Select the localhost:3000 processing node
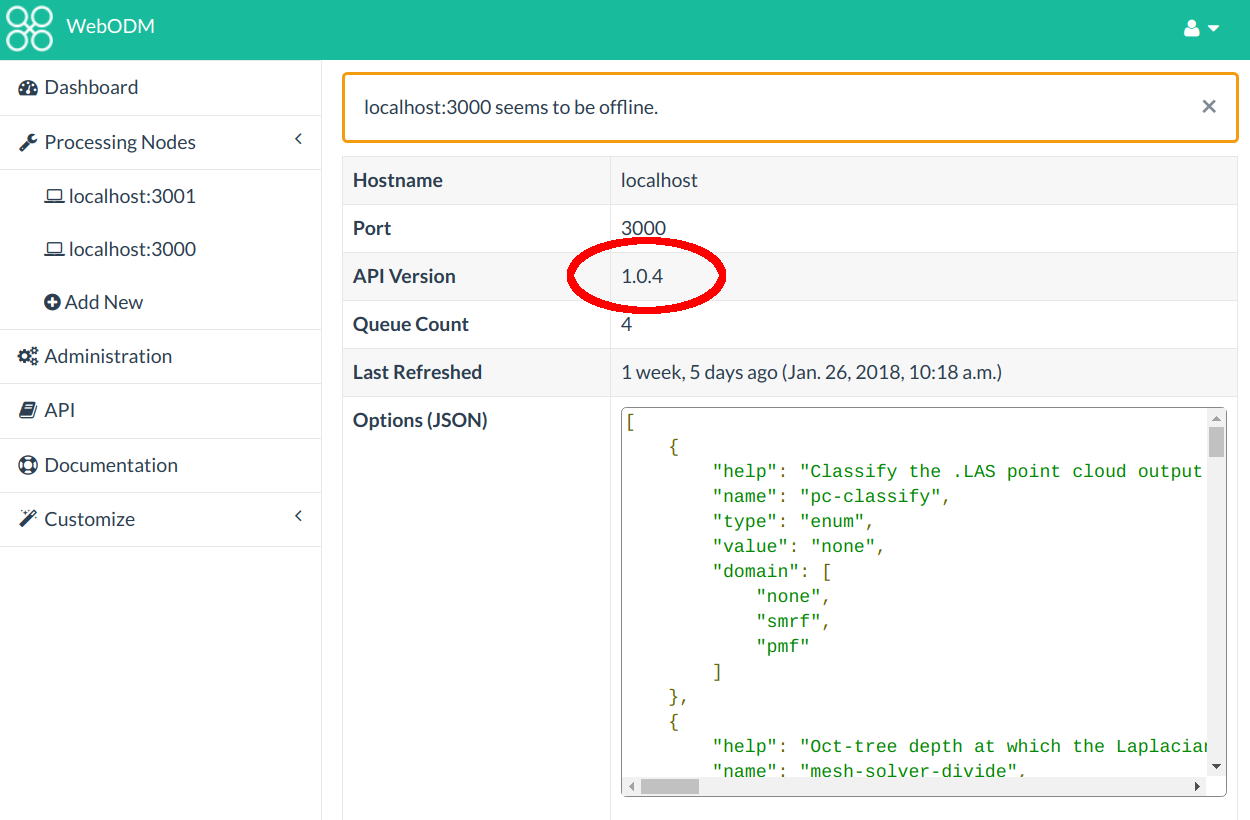1250x820 pixels. [x=132, y=249]
